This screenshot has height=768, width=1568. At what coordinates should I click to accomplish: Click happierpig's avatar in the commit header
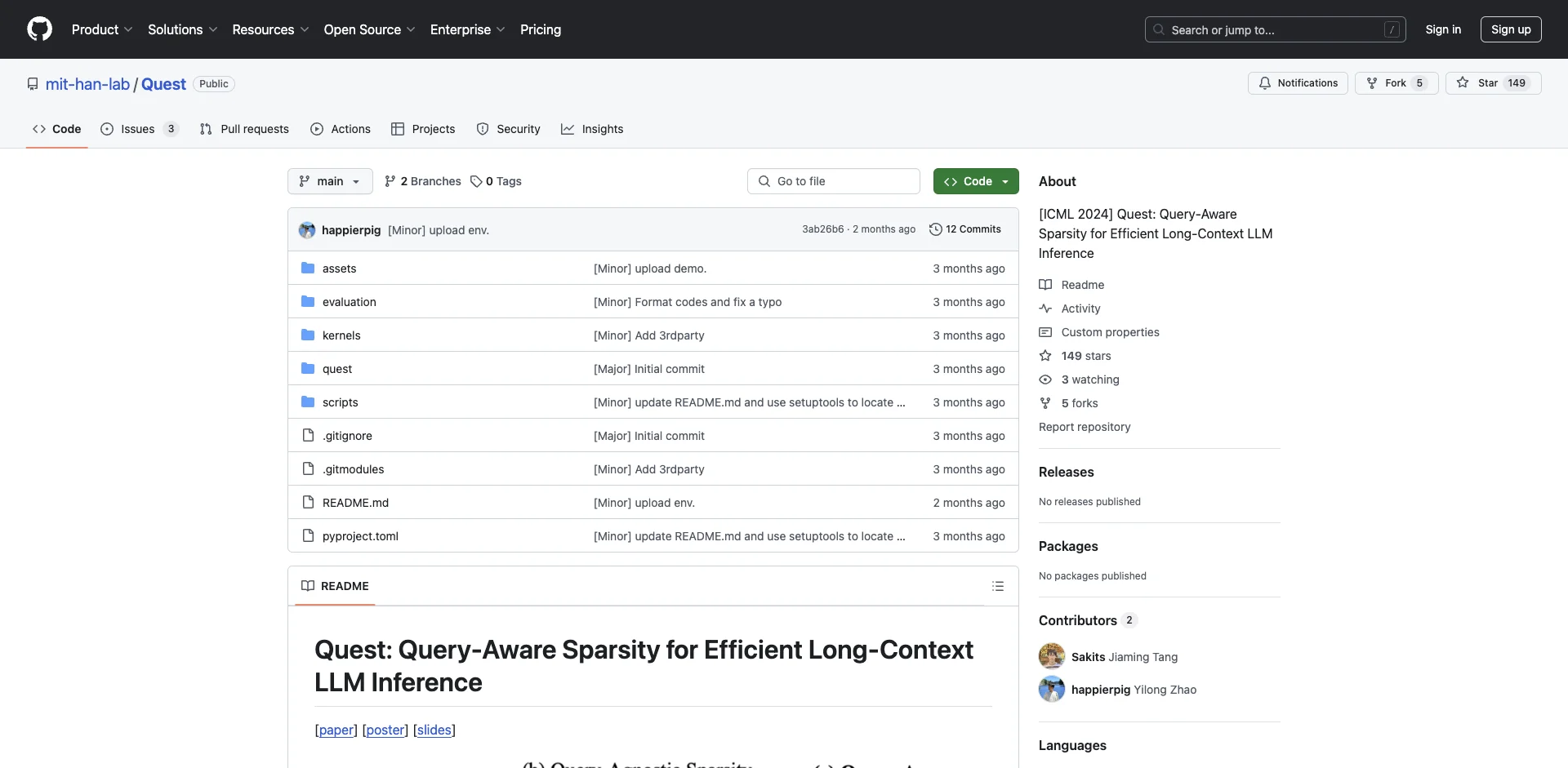coord(307,230)
